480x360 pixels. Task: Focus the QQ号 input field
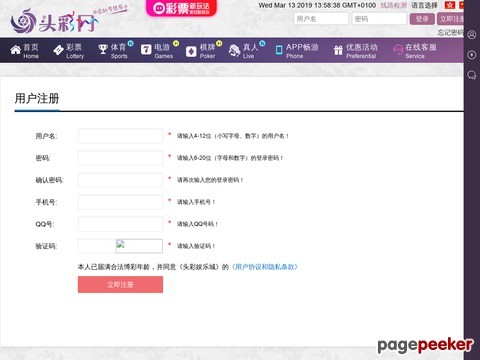tap(120, 224)
